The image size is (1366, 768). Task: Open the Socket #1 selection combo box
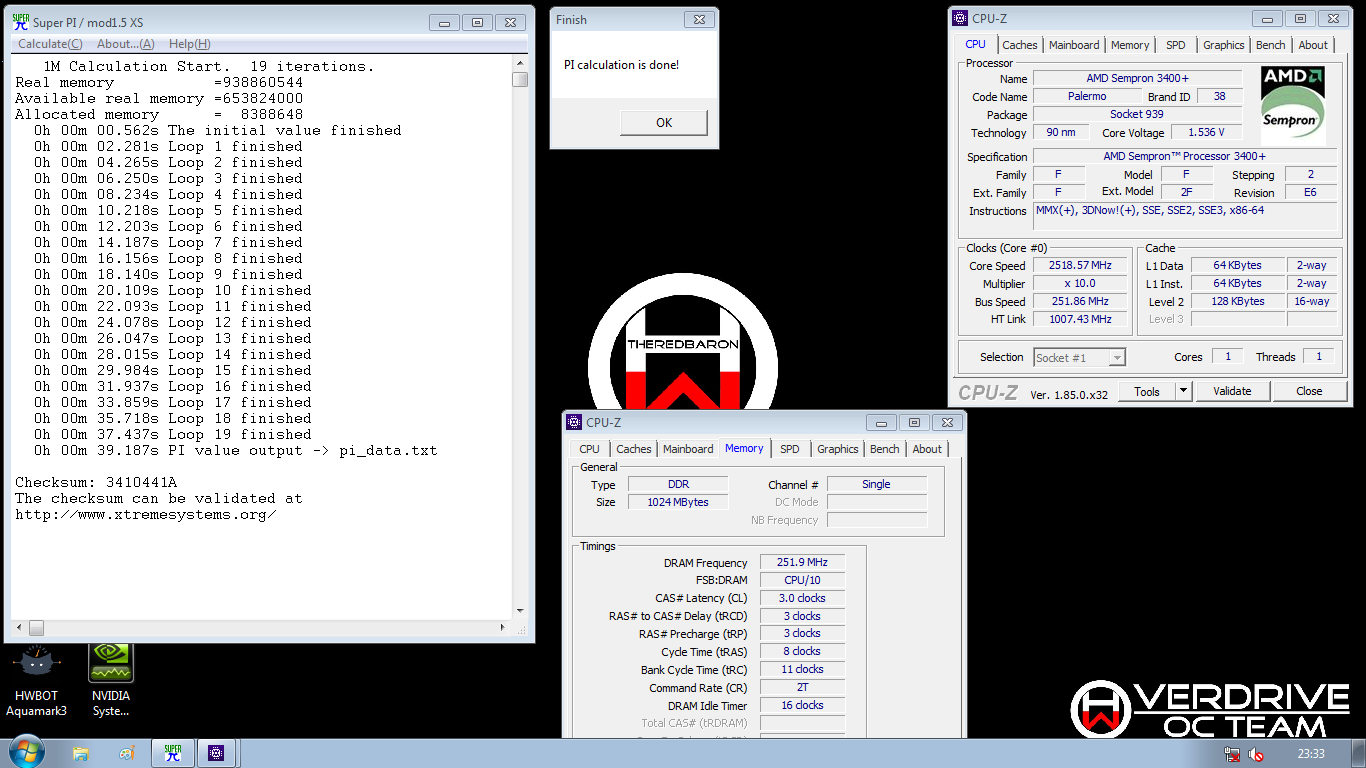pyautogui.click(x=1079, y=357)
